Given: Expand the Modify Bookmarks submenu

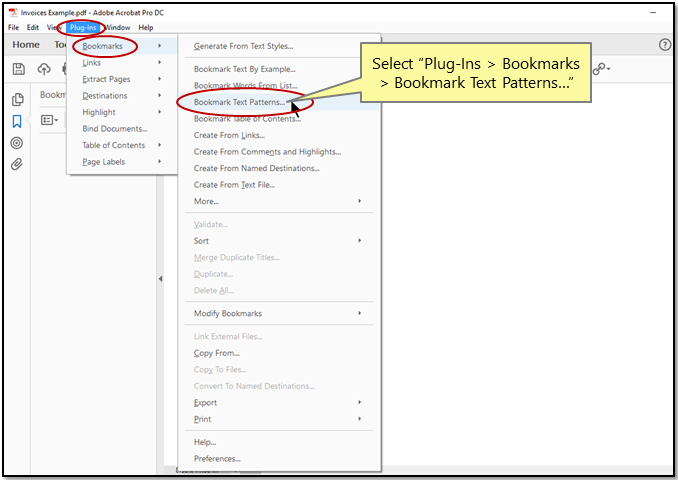Looking at the screenshot, I should (x=279, y=314).
